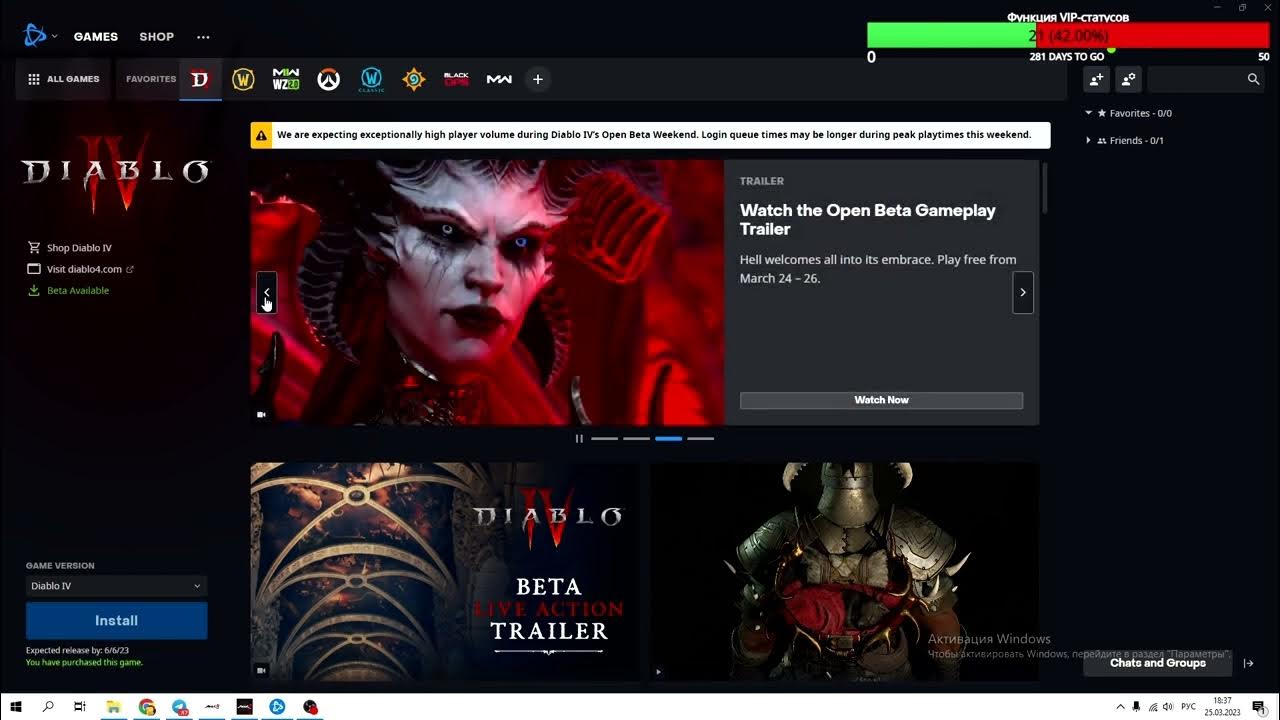This screenshot has width=1280, height=720.
Task: Click the blue Install button
Action: click(116, 621)
